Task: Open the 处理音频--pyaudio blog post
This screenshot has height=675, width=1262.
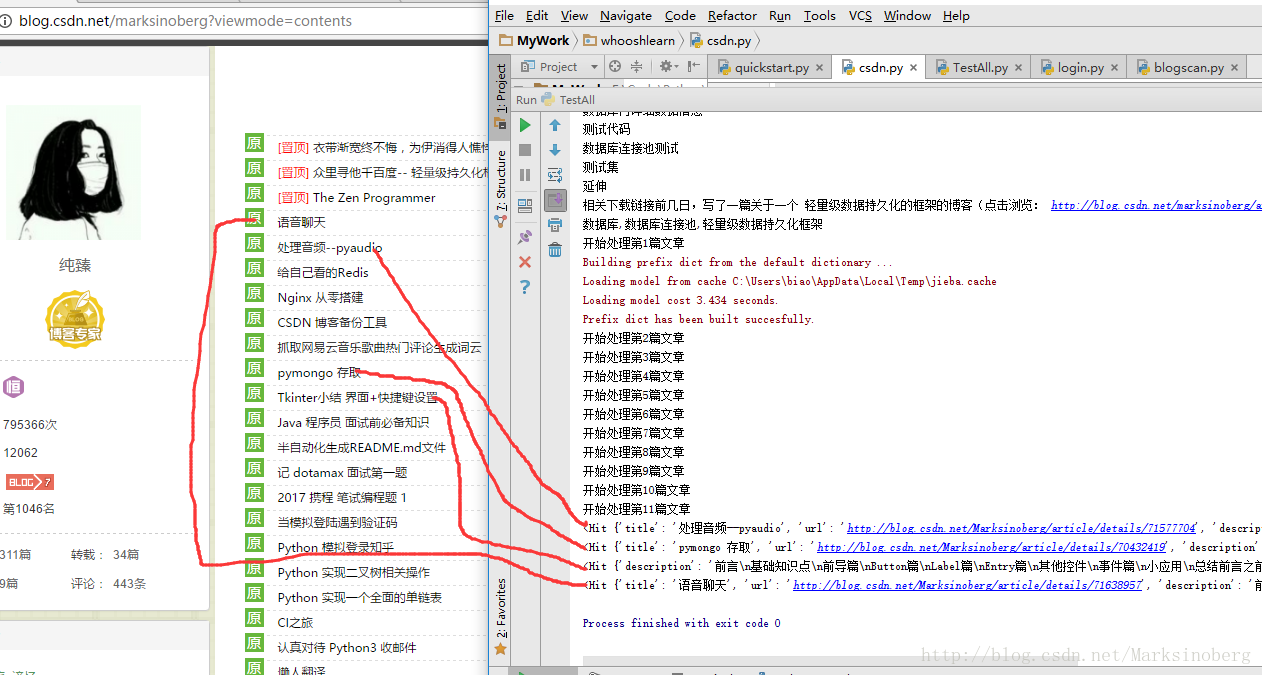Action: (x=329, y=247)
